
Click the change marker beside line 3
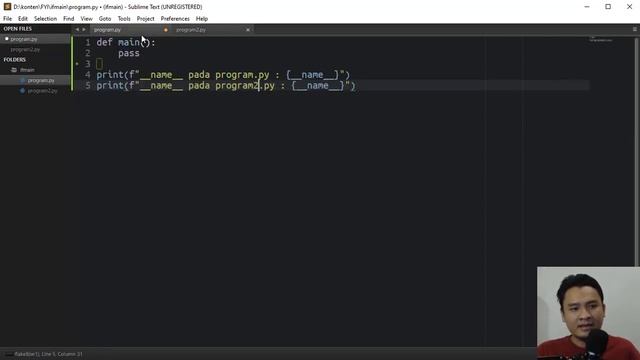[x=77, y=64]
